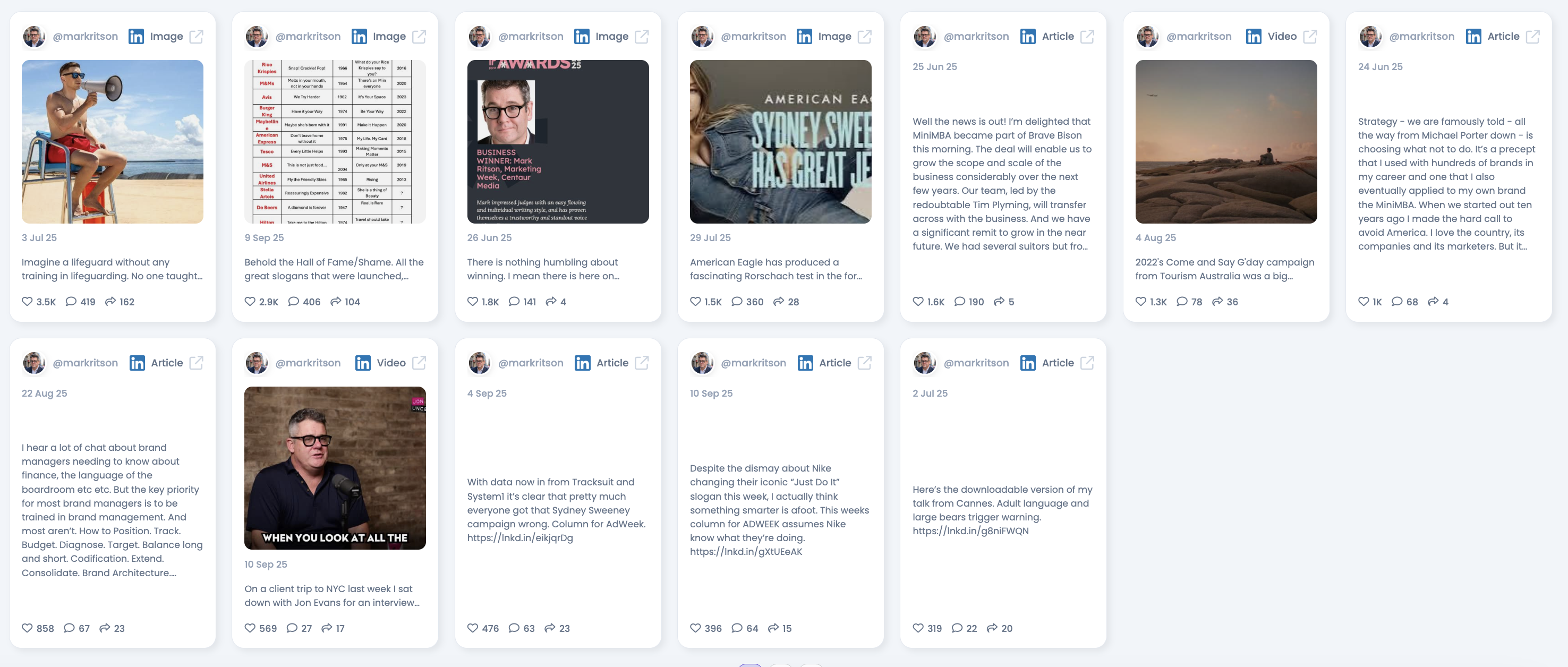
Task: Open the slogans table image thumbnail
Action: [335, 141]
